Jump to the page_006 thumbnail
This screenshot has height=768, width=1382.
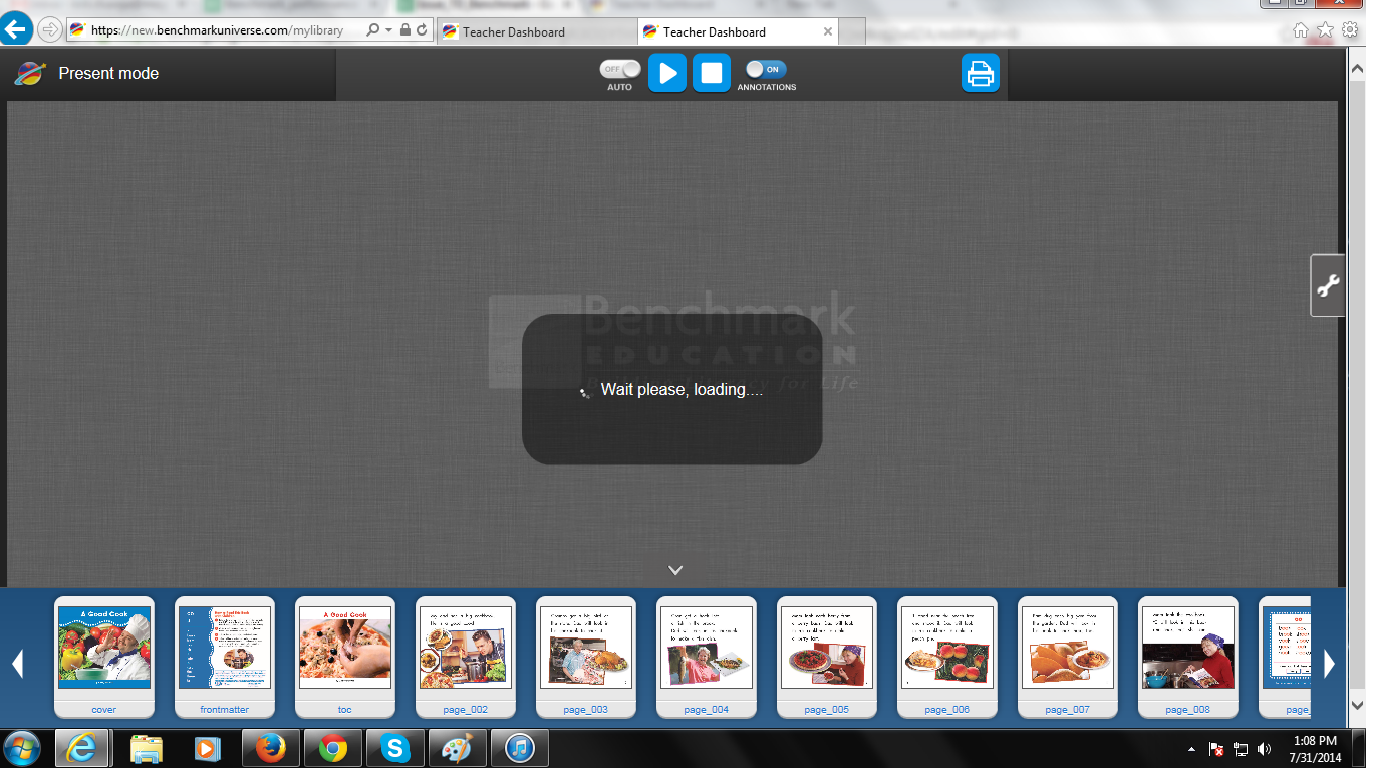[948, 657]
